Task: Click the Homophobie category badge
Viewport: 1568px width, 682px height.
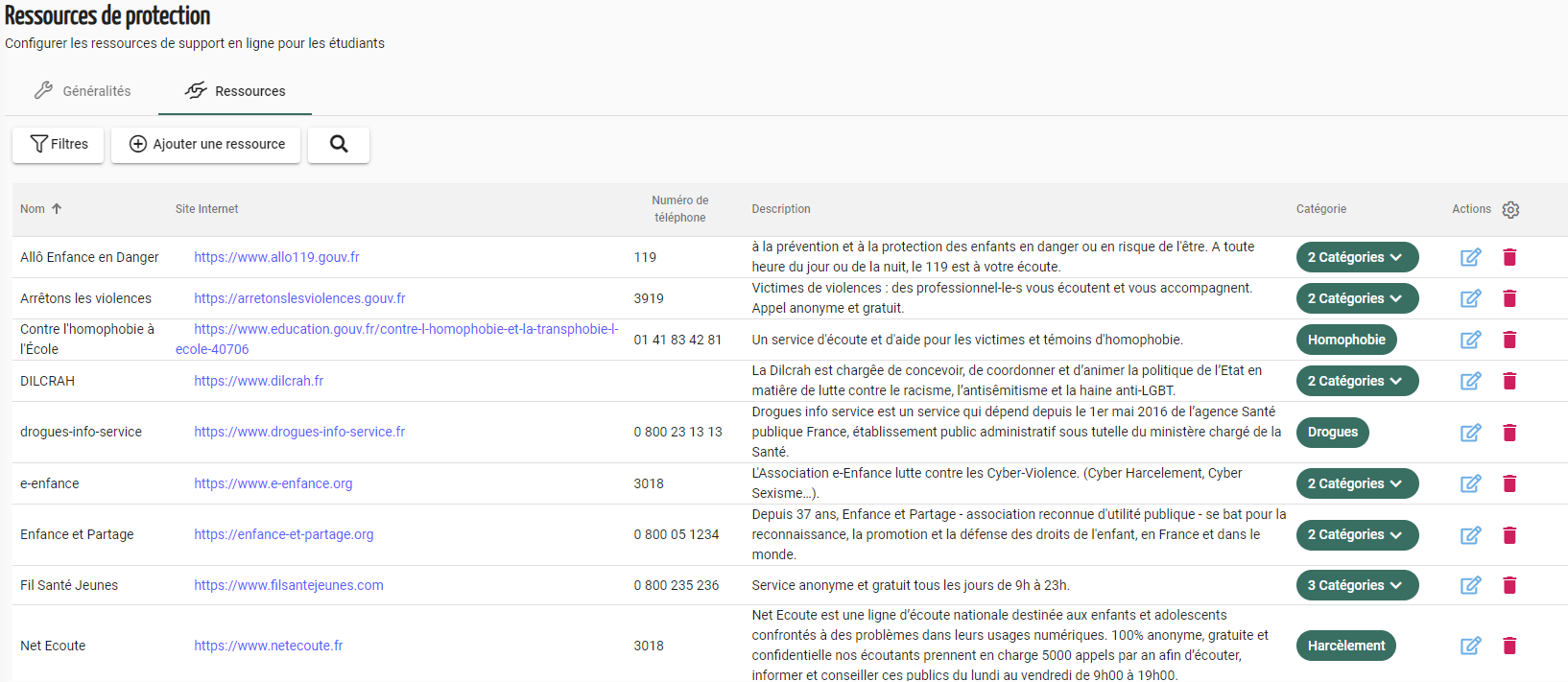Action: tap(1346, 340)
